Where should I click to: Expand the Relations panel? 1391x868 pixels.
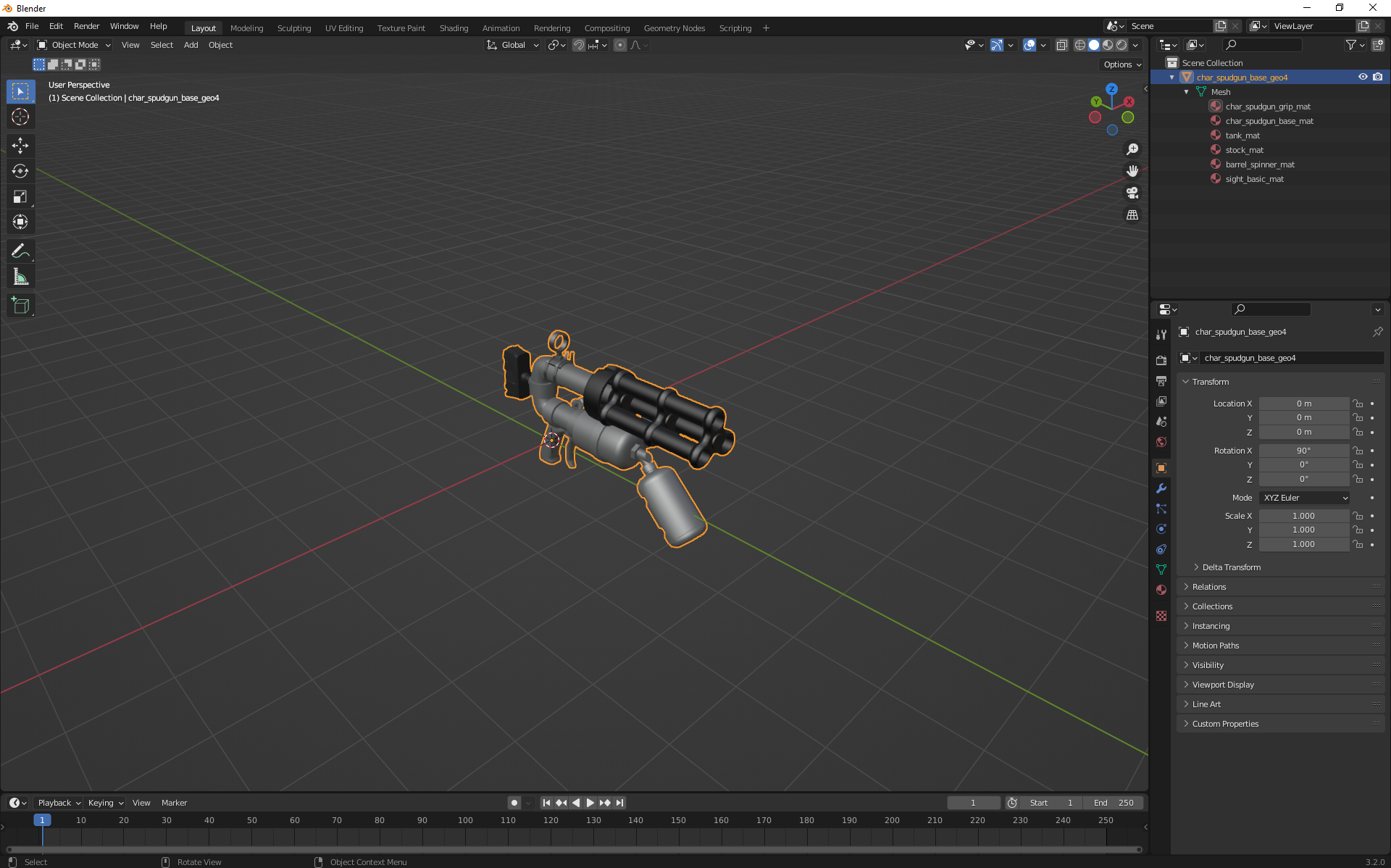coord(1281,587)
